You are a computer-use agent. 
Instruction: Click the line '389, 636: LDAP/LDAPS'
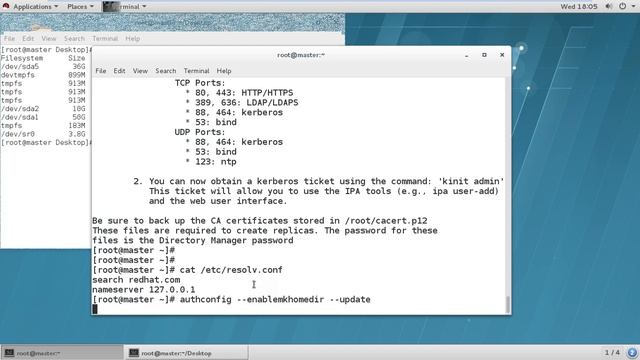pos(247,103)
